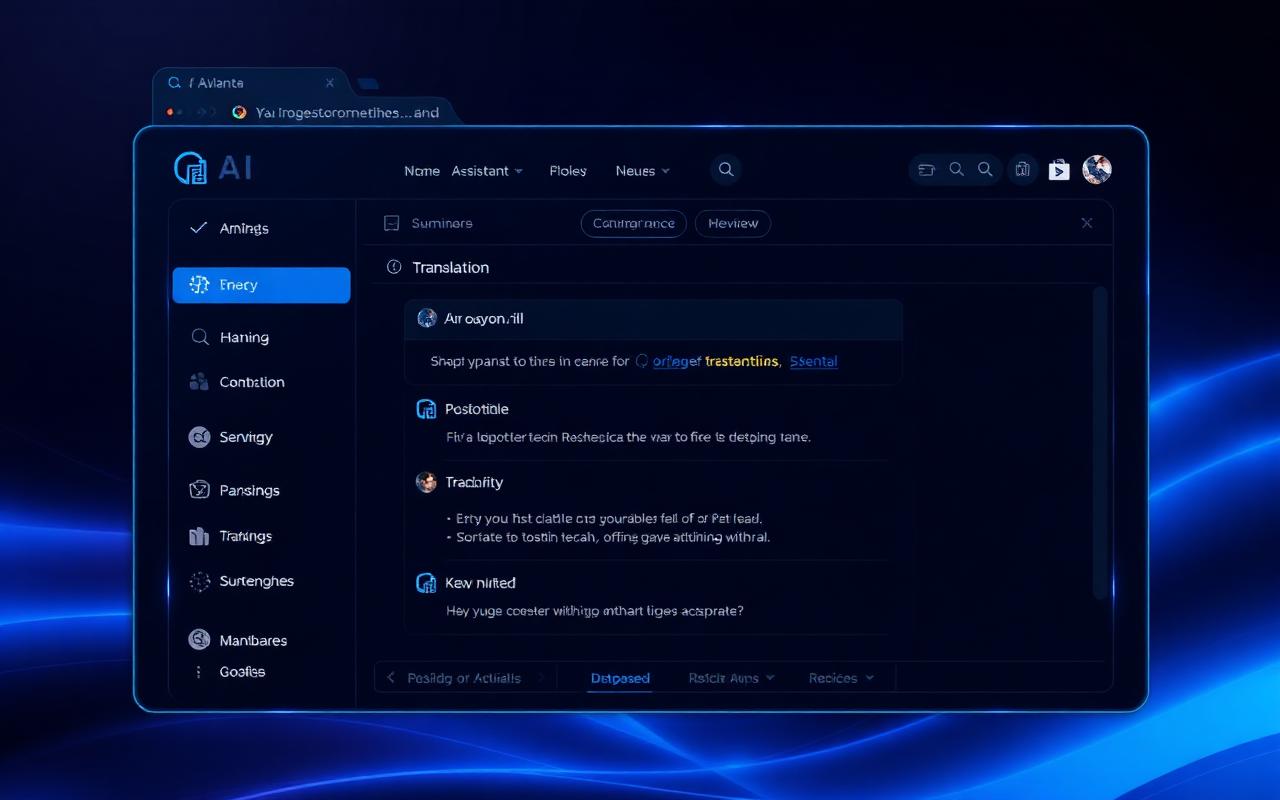Viewport: 1280px width, 800px height.
Task: Click the AI logo icon
Action: 190,168
